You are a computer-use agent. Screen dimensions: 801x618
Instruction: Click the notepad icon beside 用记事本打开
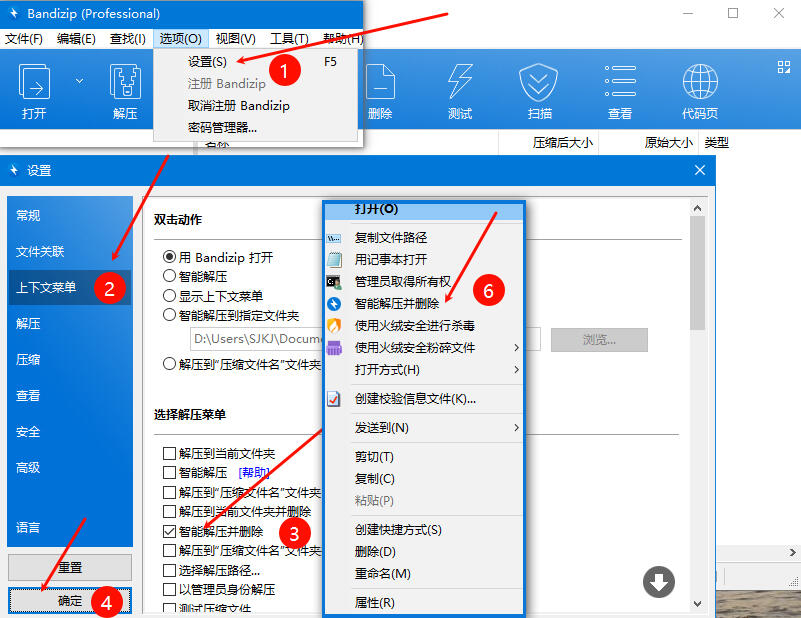click(334, 259)
